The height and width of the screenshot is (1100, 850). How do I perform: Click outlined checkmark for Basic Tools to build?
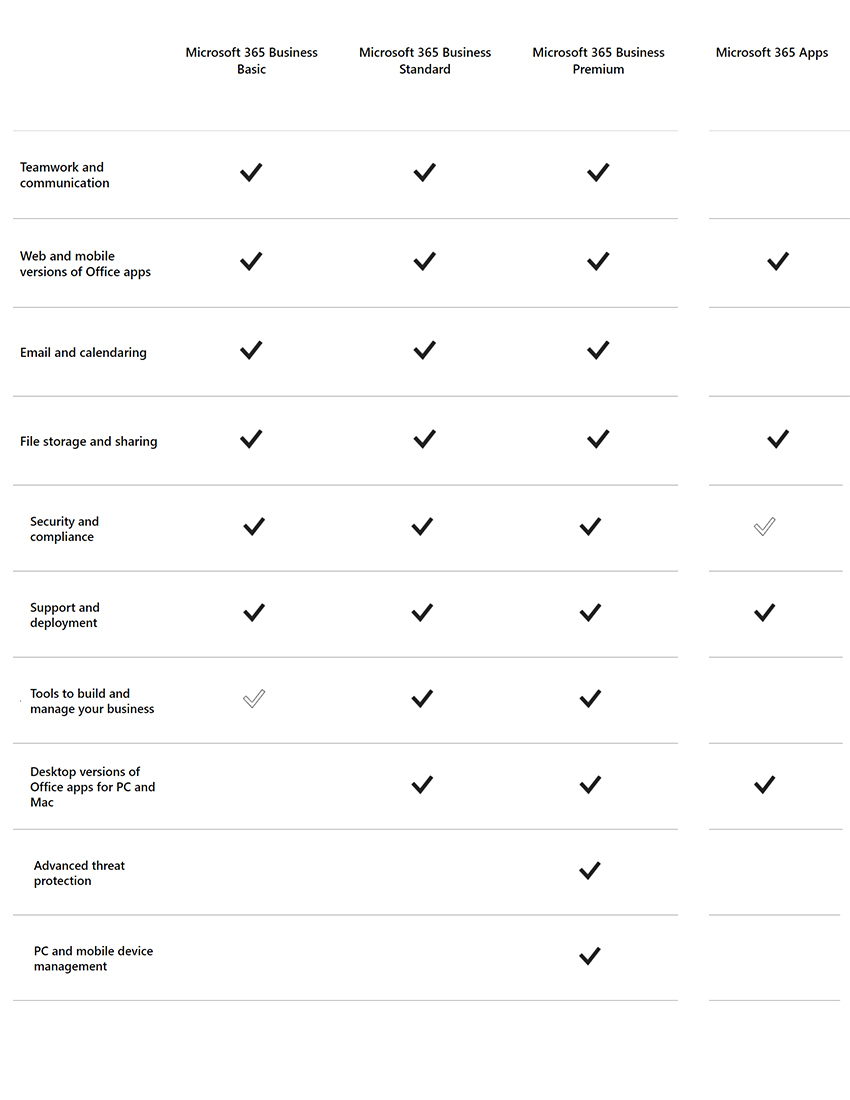(x=254, y=699)
